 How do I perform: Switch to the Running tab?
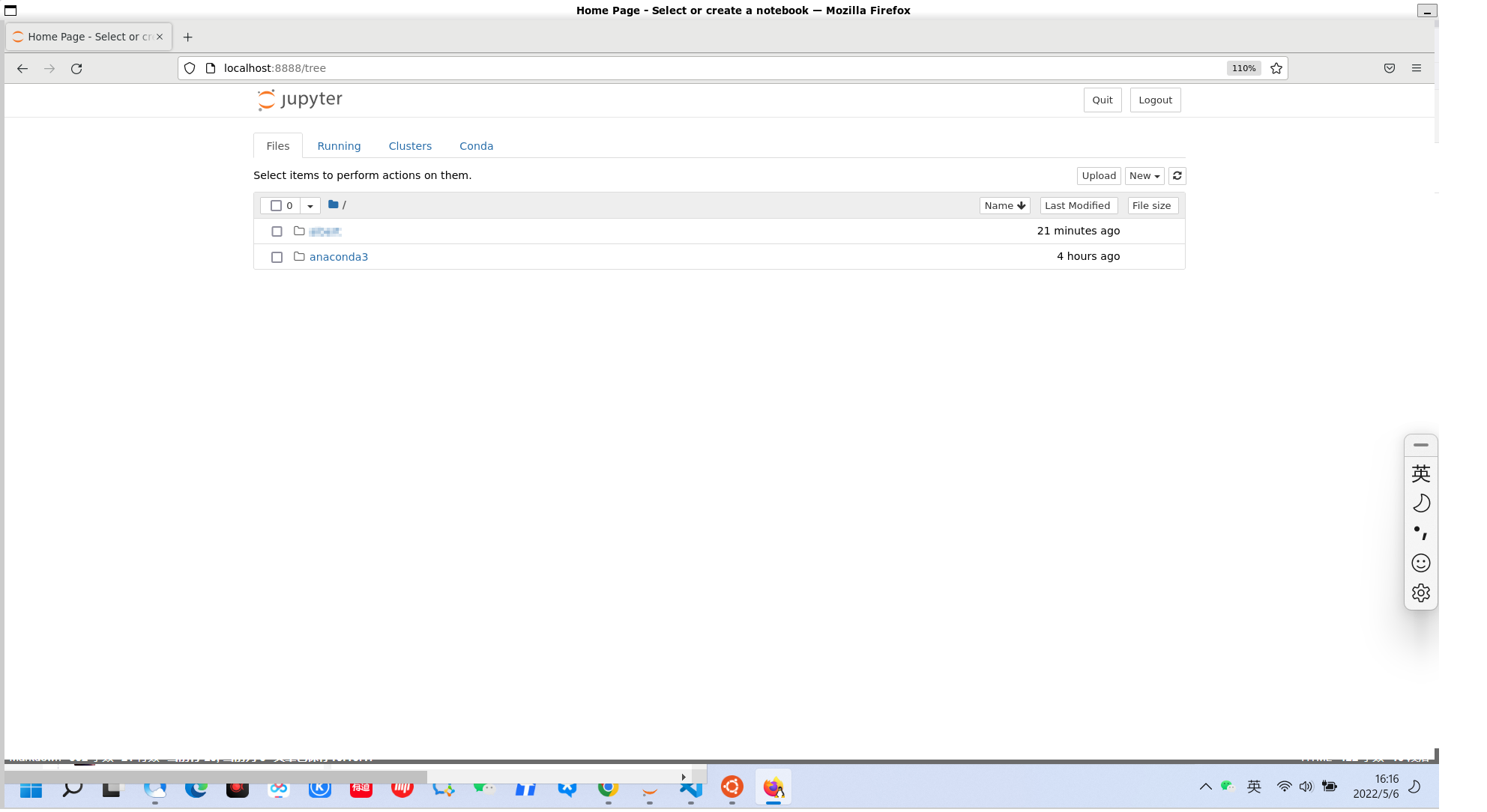point(338,145)
